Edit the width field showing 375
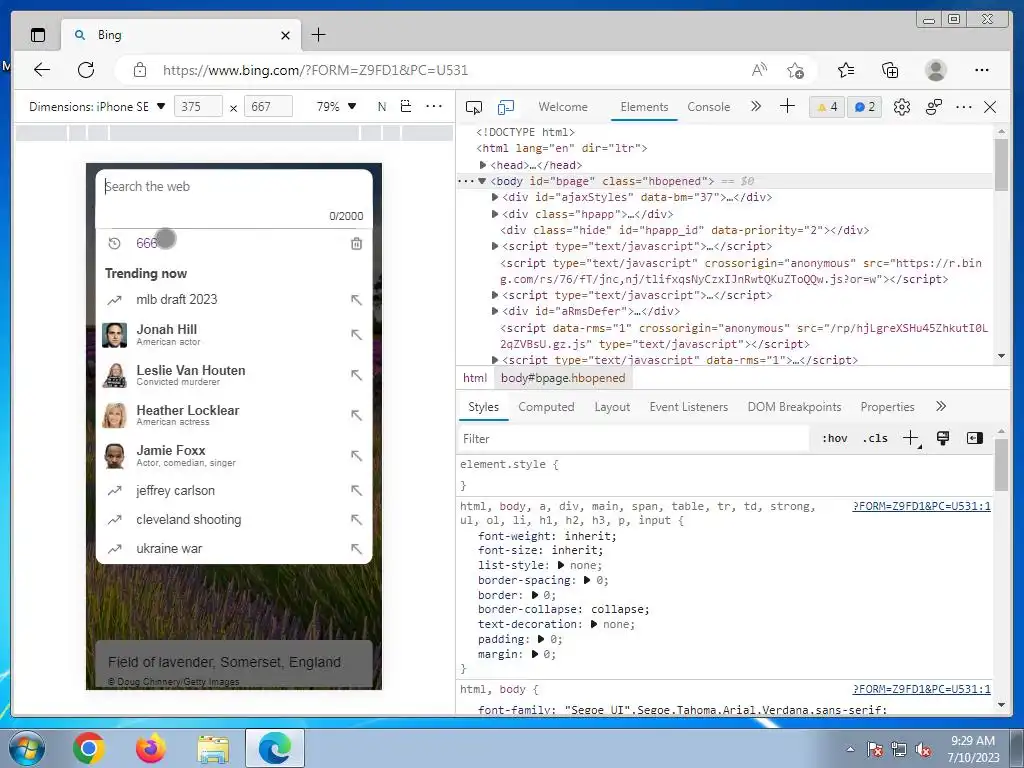 198,106
